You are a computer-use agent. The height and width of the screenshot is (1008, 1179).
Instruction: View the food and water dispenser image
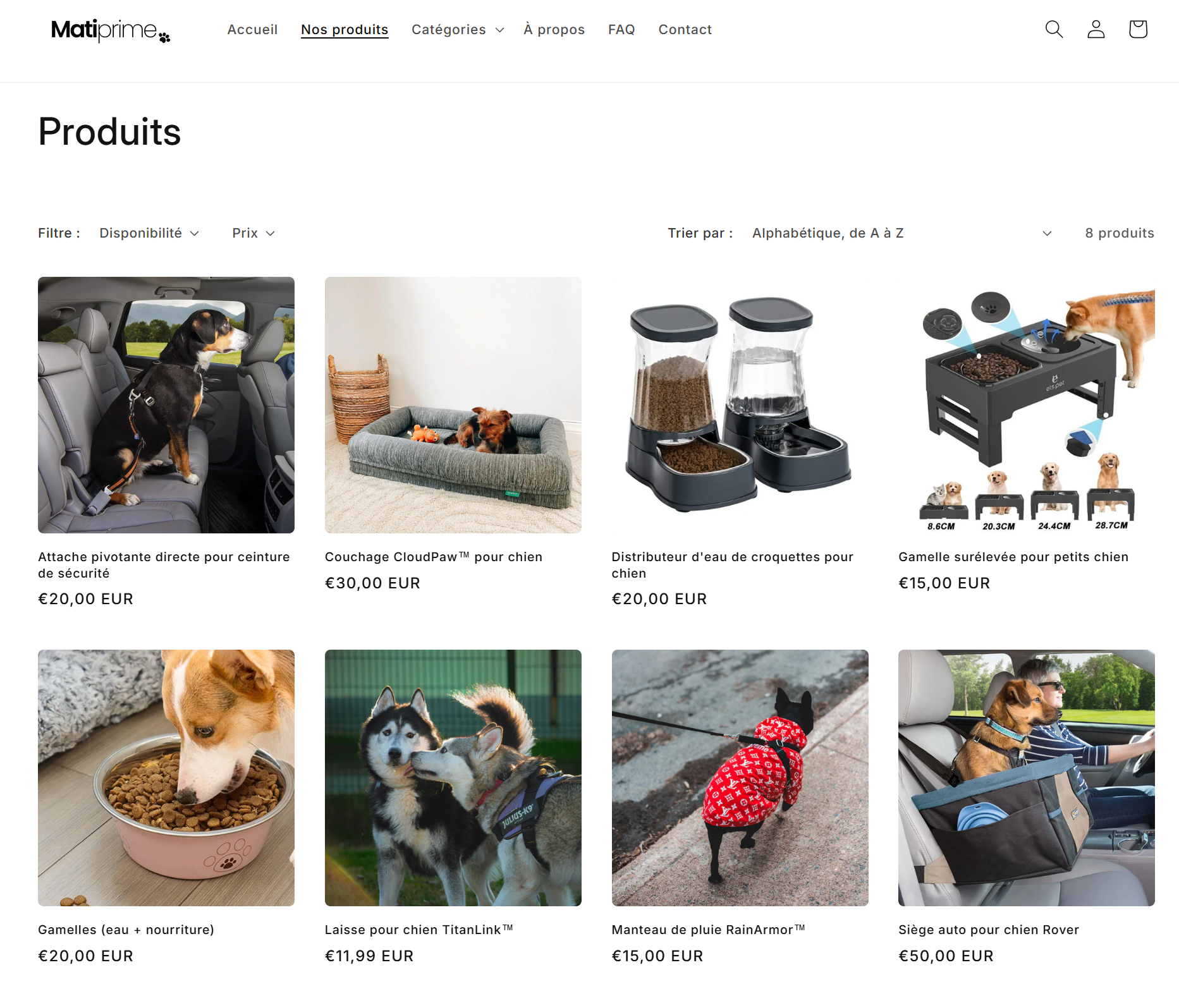[740, 405]
